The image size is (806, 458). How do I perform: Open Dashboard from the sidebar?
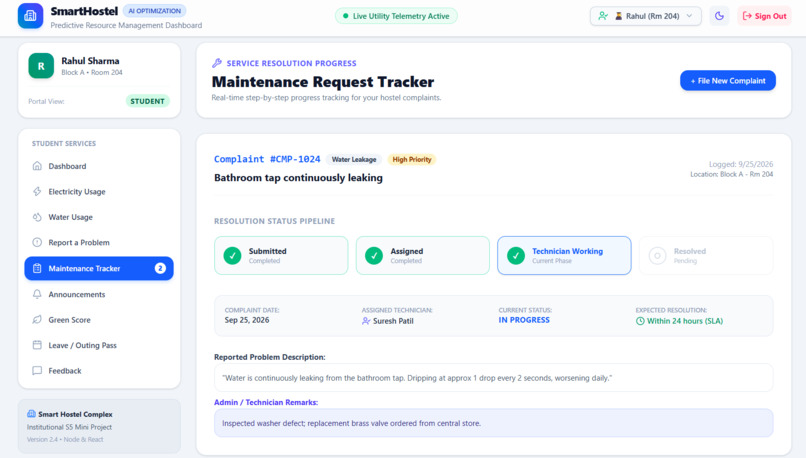99,166
